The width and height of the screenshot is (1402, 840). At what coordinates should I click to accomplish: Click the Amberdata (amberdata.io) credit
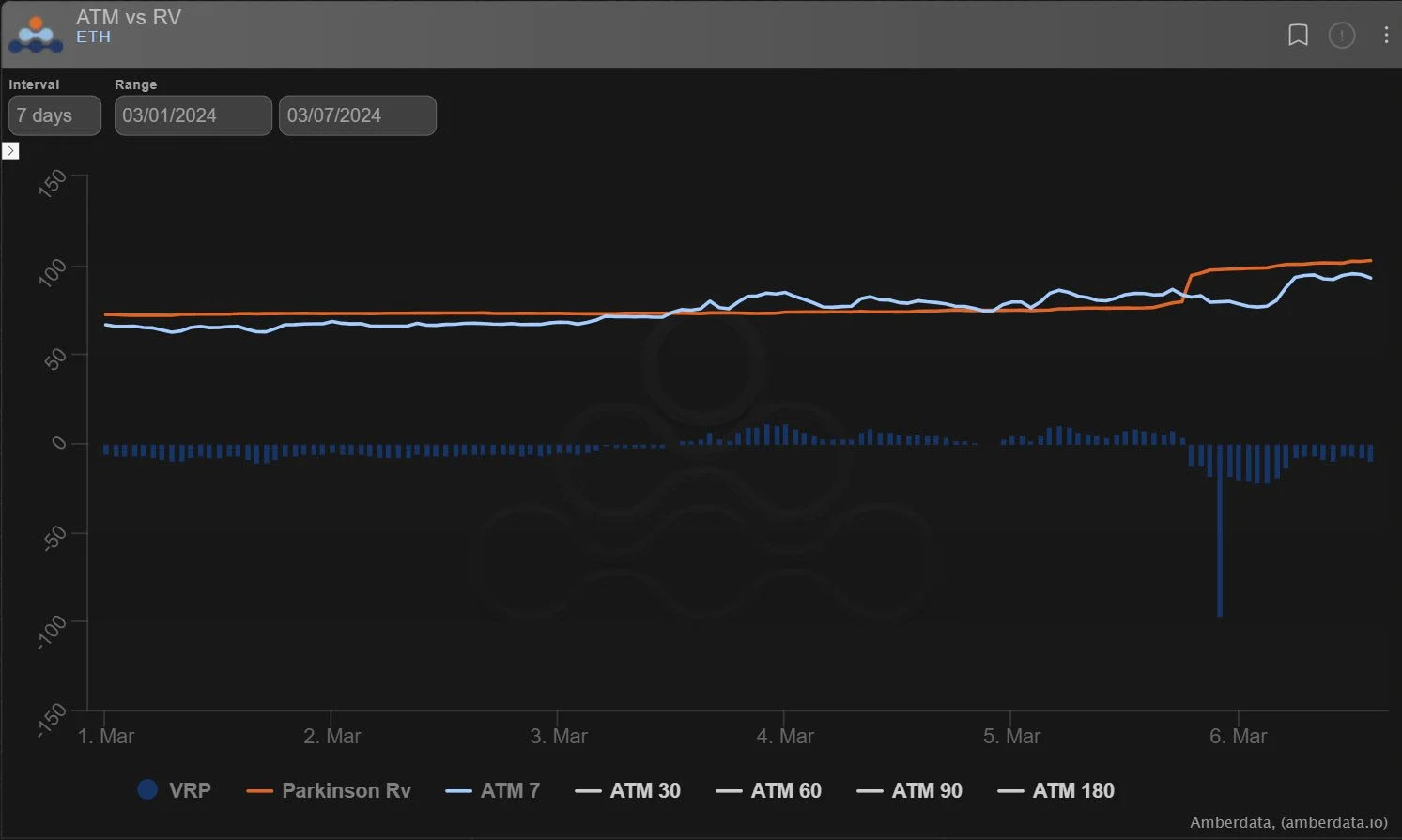(1288, 822)
